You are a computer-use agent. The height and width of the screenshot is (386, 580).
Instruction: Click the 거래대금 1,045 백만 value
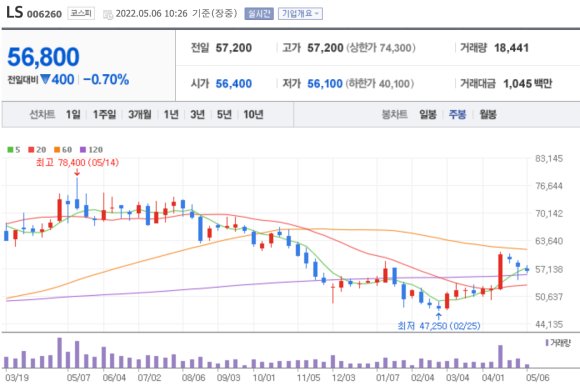coord(527,84)
